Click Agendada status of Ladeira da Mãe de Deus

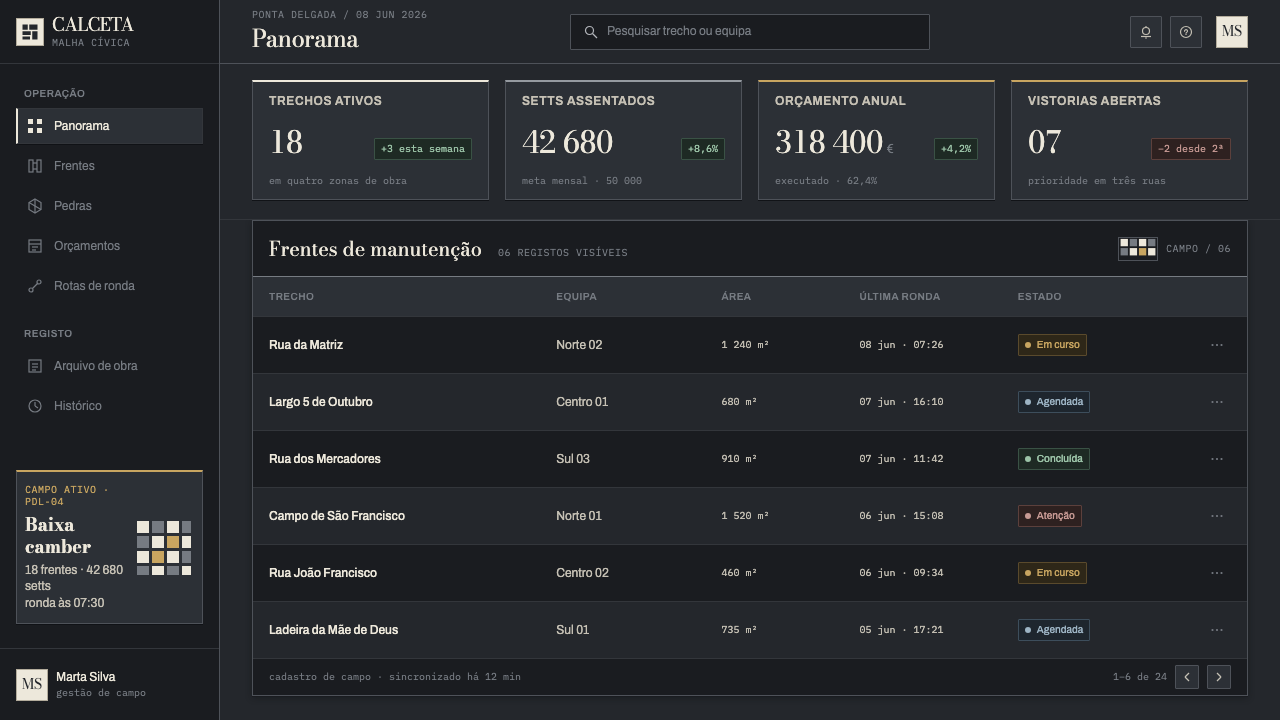coord(1053,630)
